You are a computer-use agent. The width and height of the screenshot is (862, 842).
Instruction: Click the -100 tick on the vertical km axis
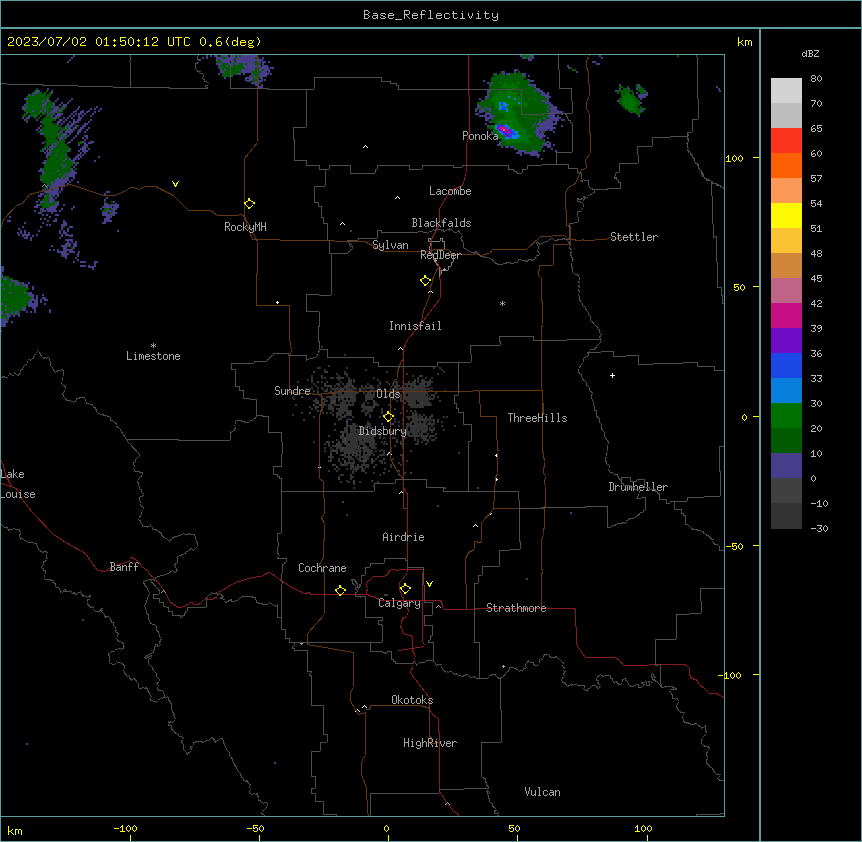(730, 675)
